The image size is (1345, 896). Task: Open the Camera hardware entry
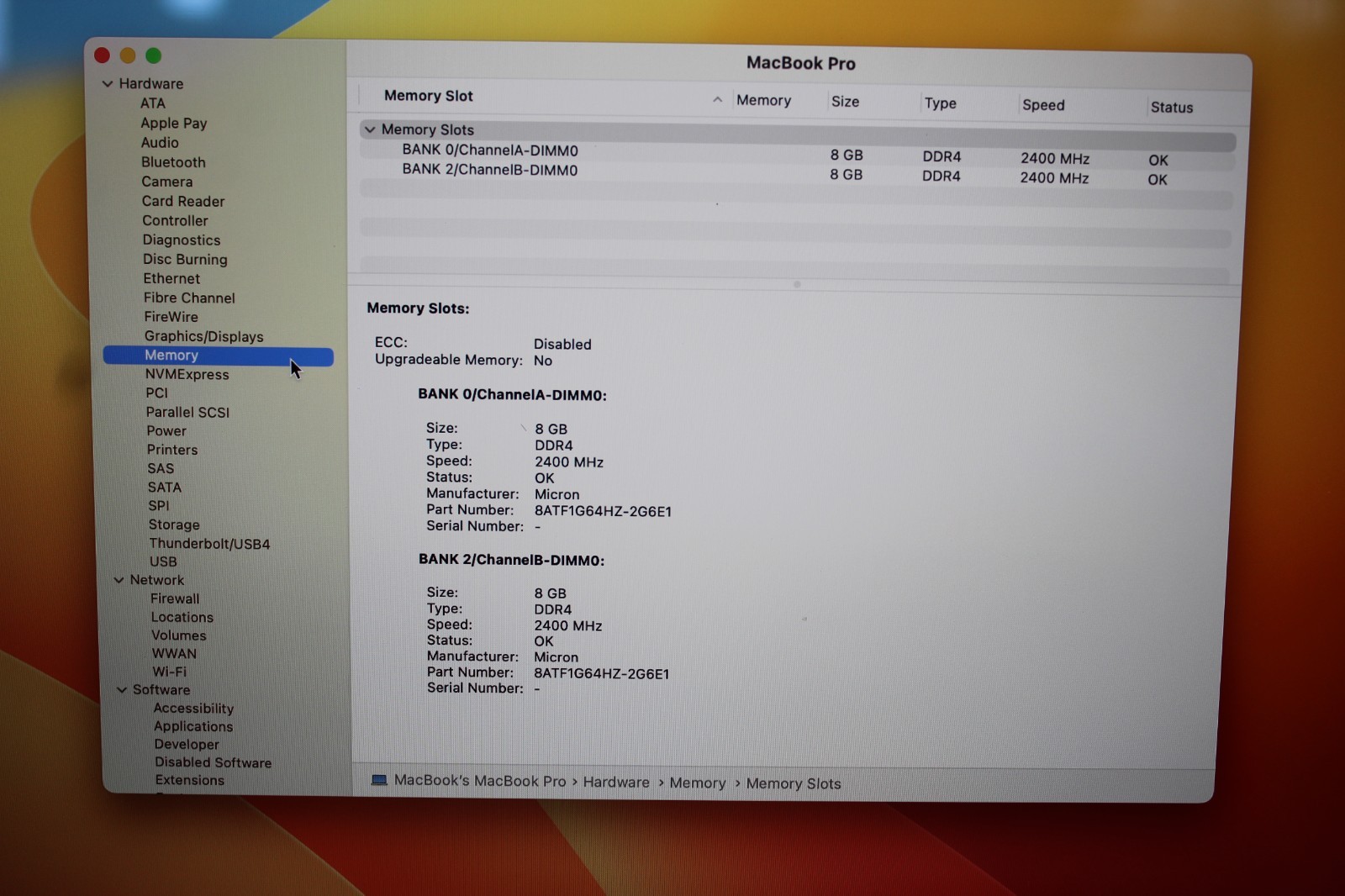167,182
